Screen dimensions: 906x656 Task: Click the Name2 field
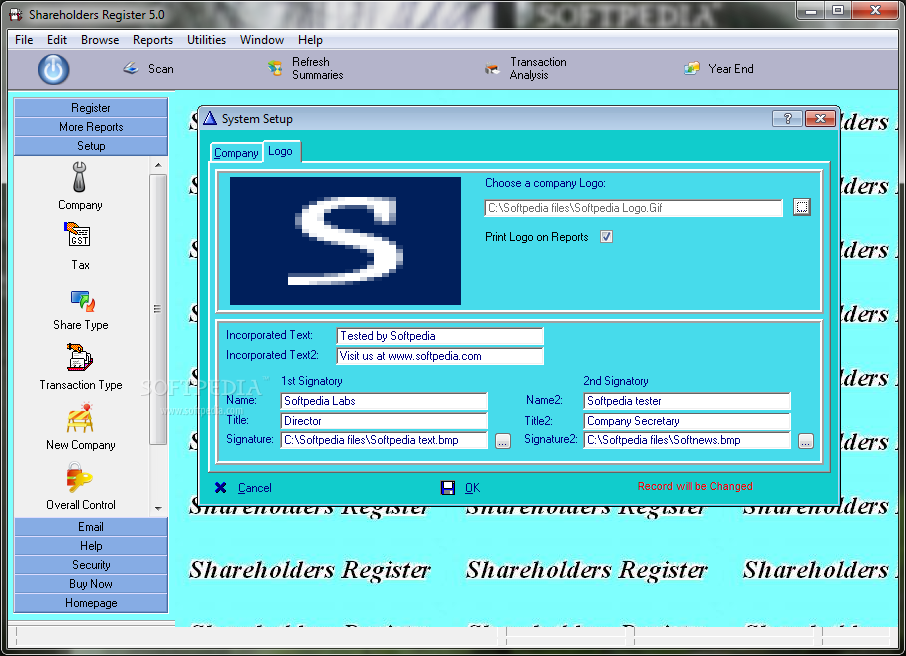(x=686, y=401)
